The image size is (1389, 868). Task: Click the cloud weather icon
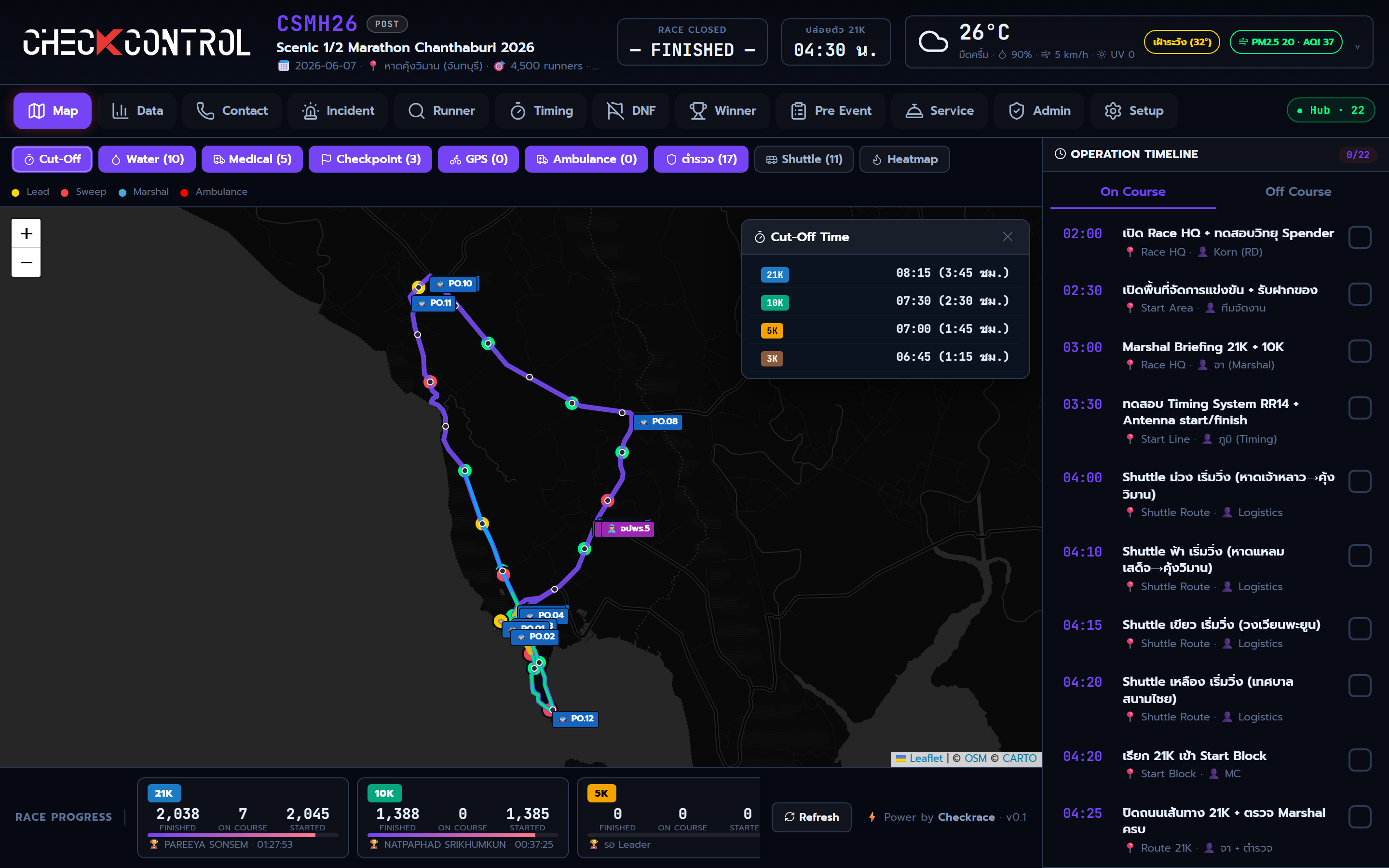[x=933, y=42]
